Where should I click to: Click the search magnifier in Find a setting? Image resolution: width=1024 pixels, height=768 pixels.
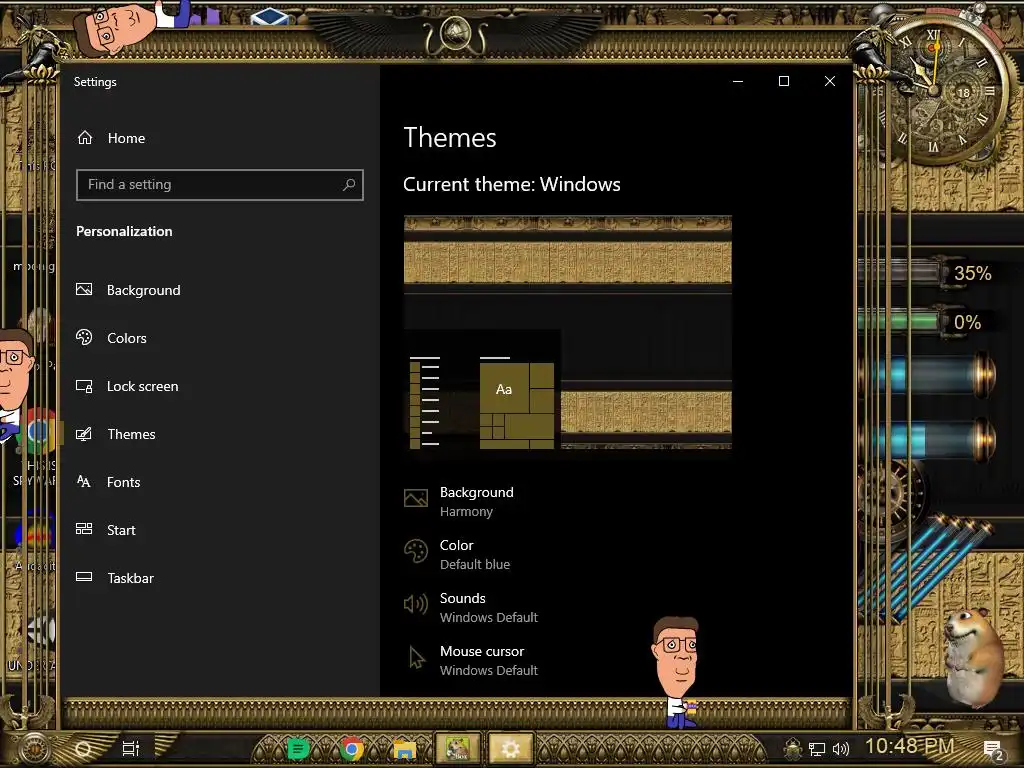[x=349, y=185]
